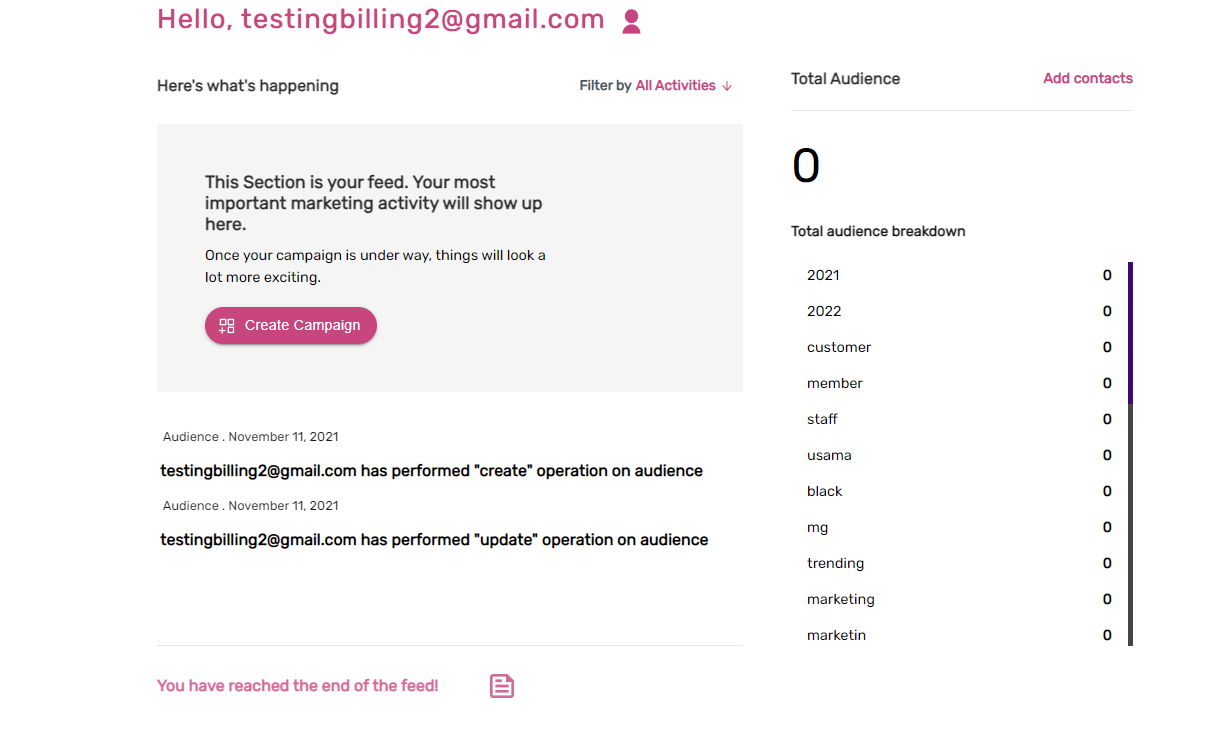
Task: Open the Add contacts link
Action: [1087, 78]
